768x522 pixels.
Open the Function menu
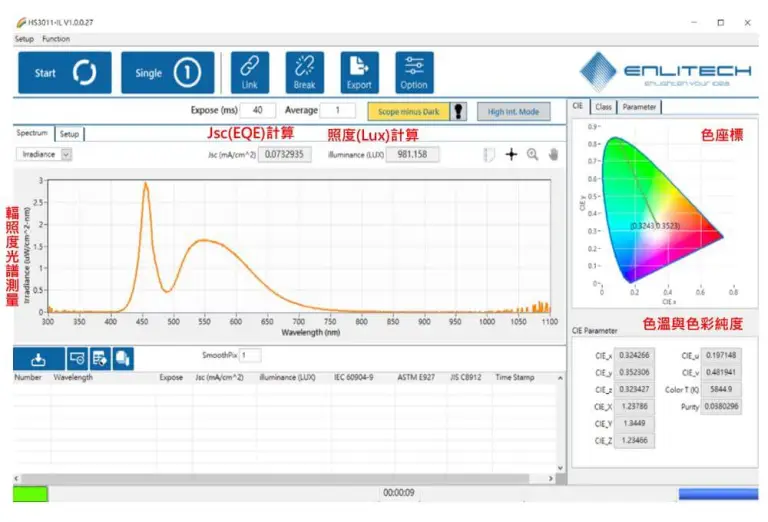tap(56, 39)
